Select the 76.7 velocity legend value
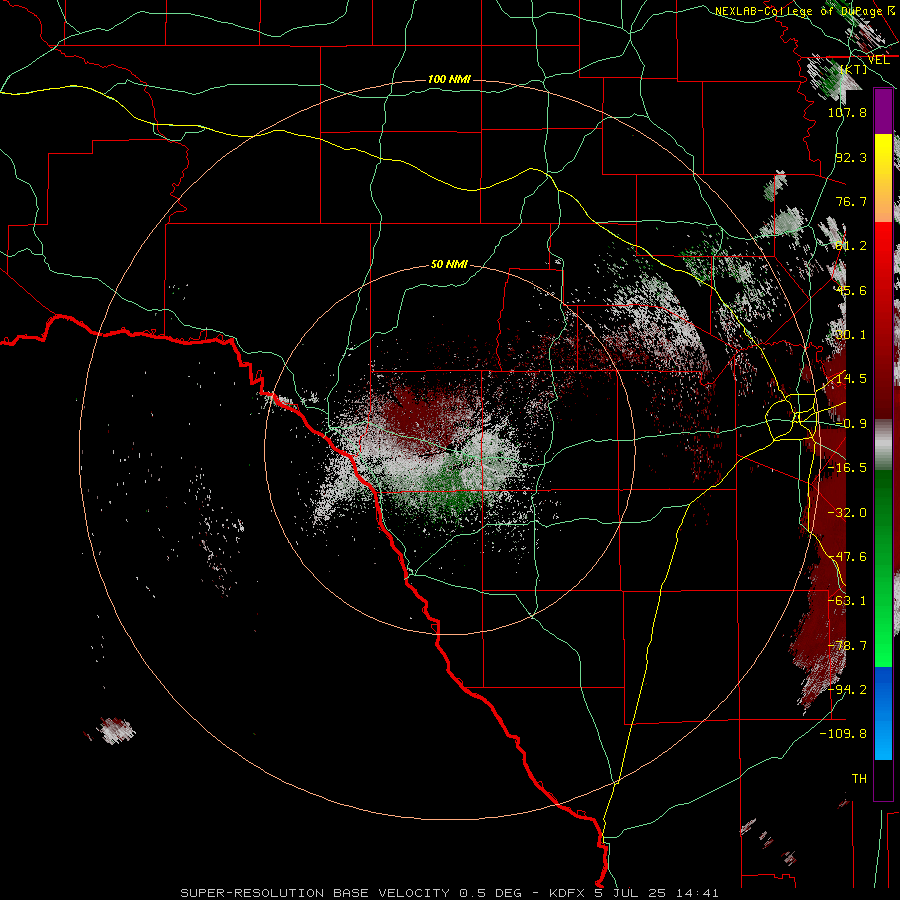 click(x=851, y=201)
